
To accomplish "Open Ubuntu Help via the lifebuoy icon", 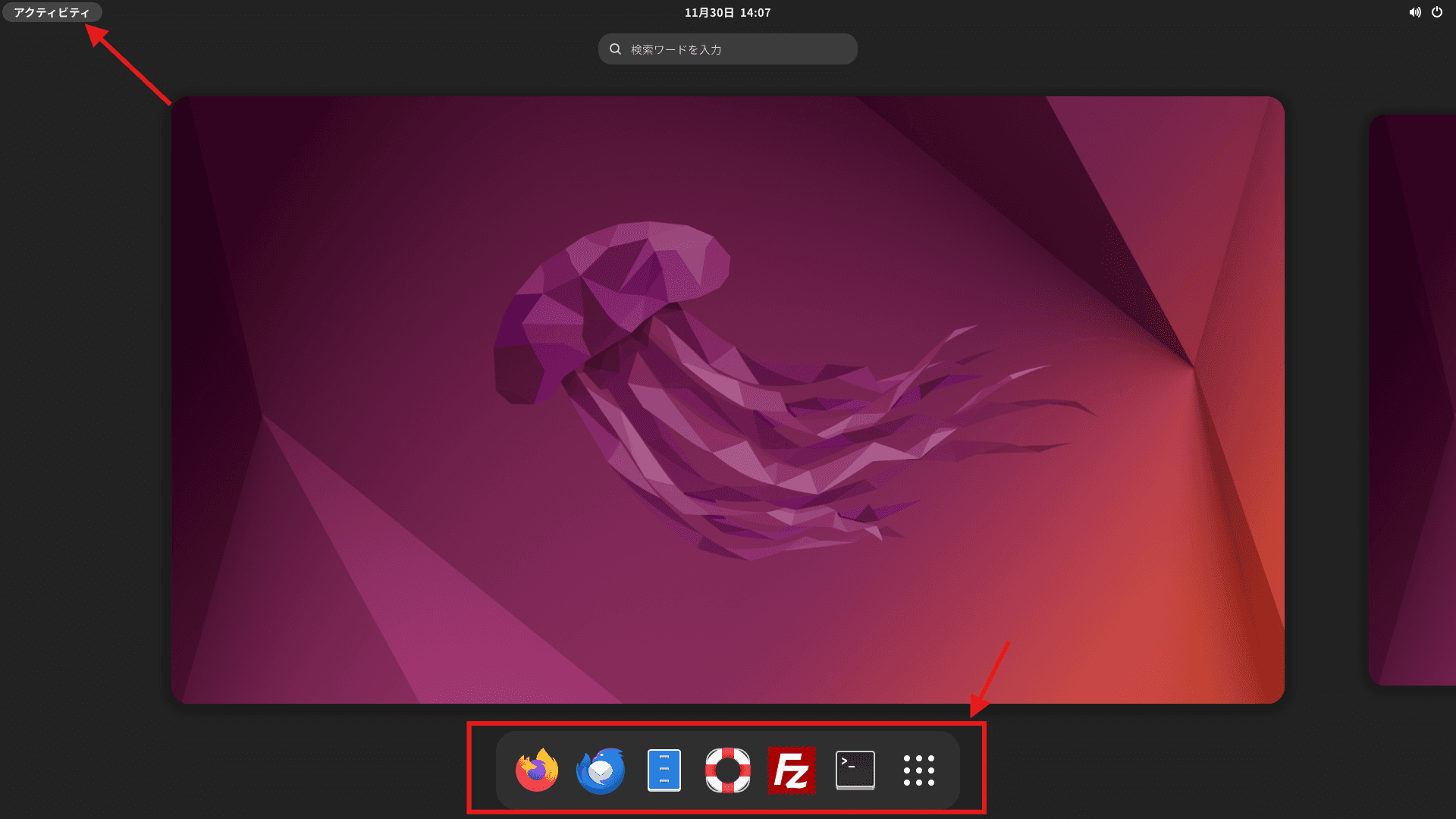I will pyautogui.click(x=726, y=770).
